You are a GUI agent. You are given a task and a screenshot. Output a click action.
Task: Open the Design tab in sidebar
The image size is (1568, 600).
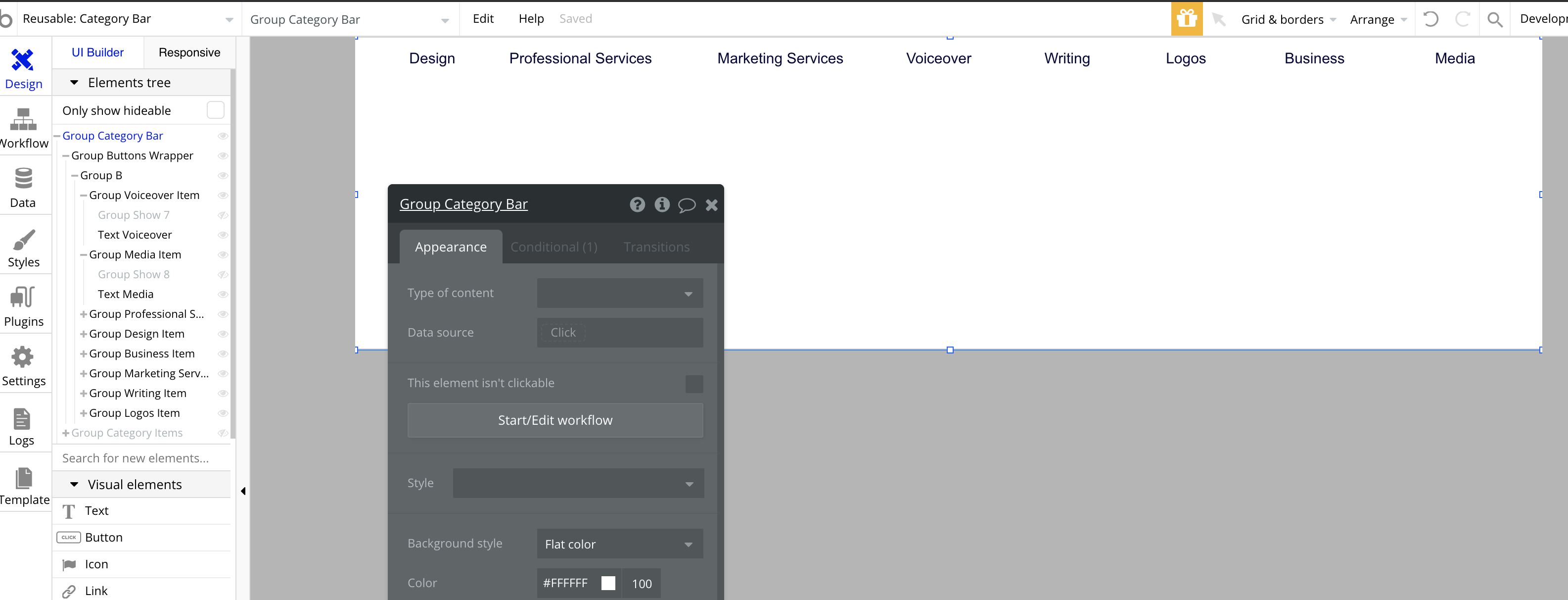click(x=23, y=69)
